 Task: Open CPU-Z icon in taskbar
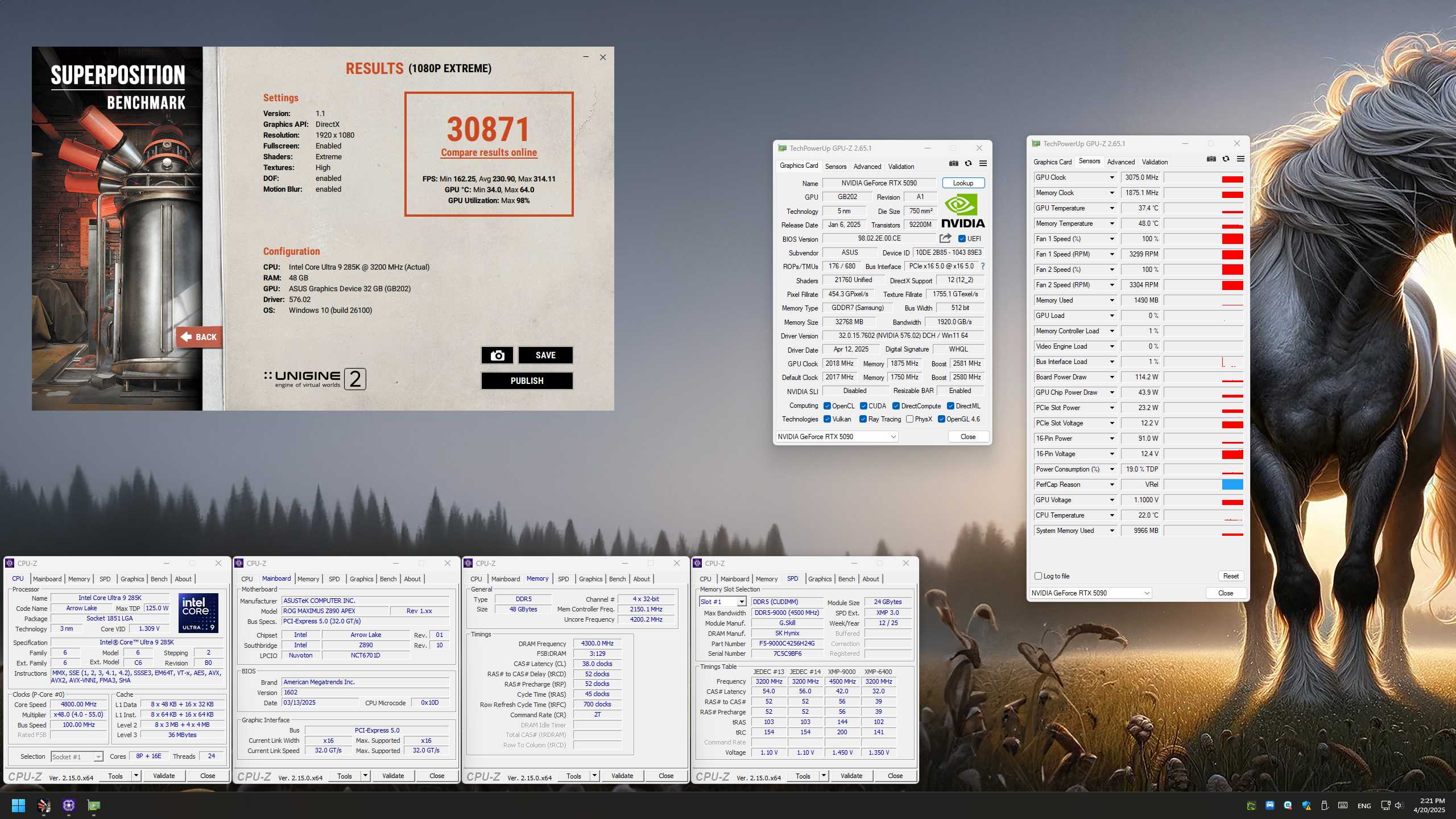tap(69, 805)
